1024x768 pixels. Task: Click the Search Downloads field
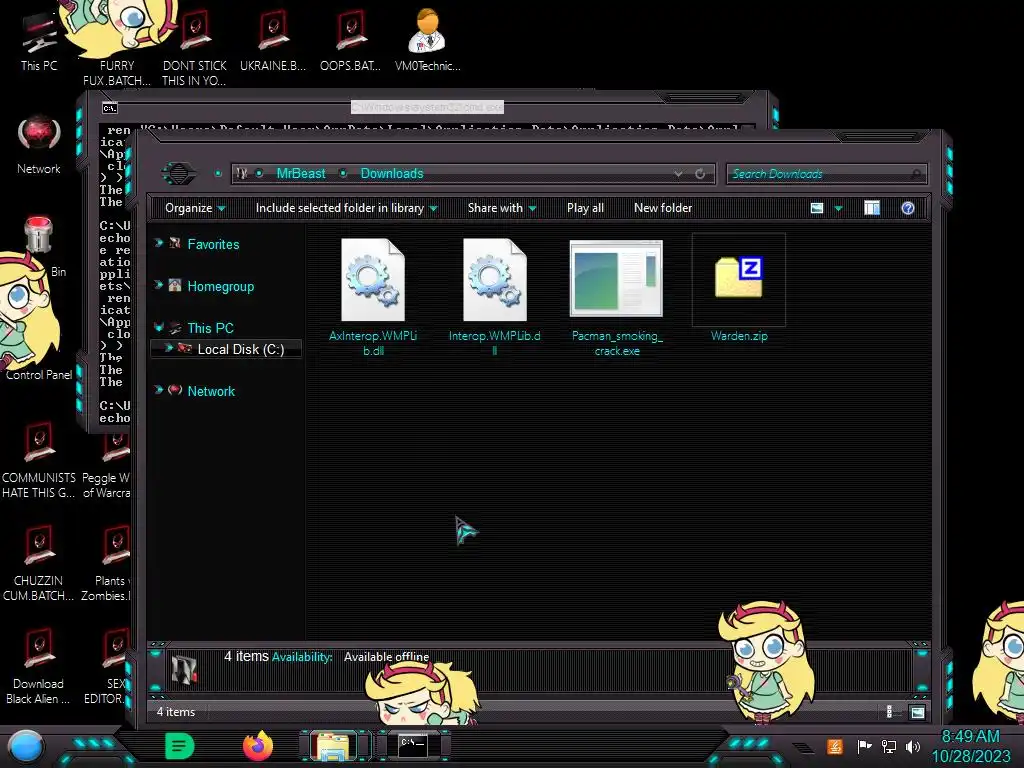pyautogui.click(x=826, y=174)
